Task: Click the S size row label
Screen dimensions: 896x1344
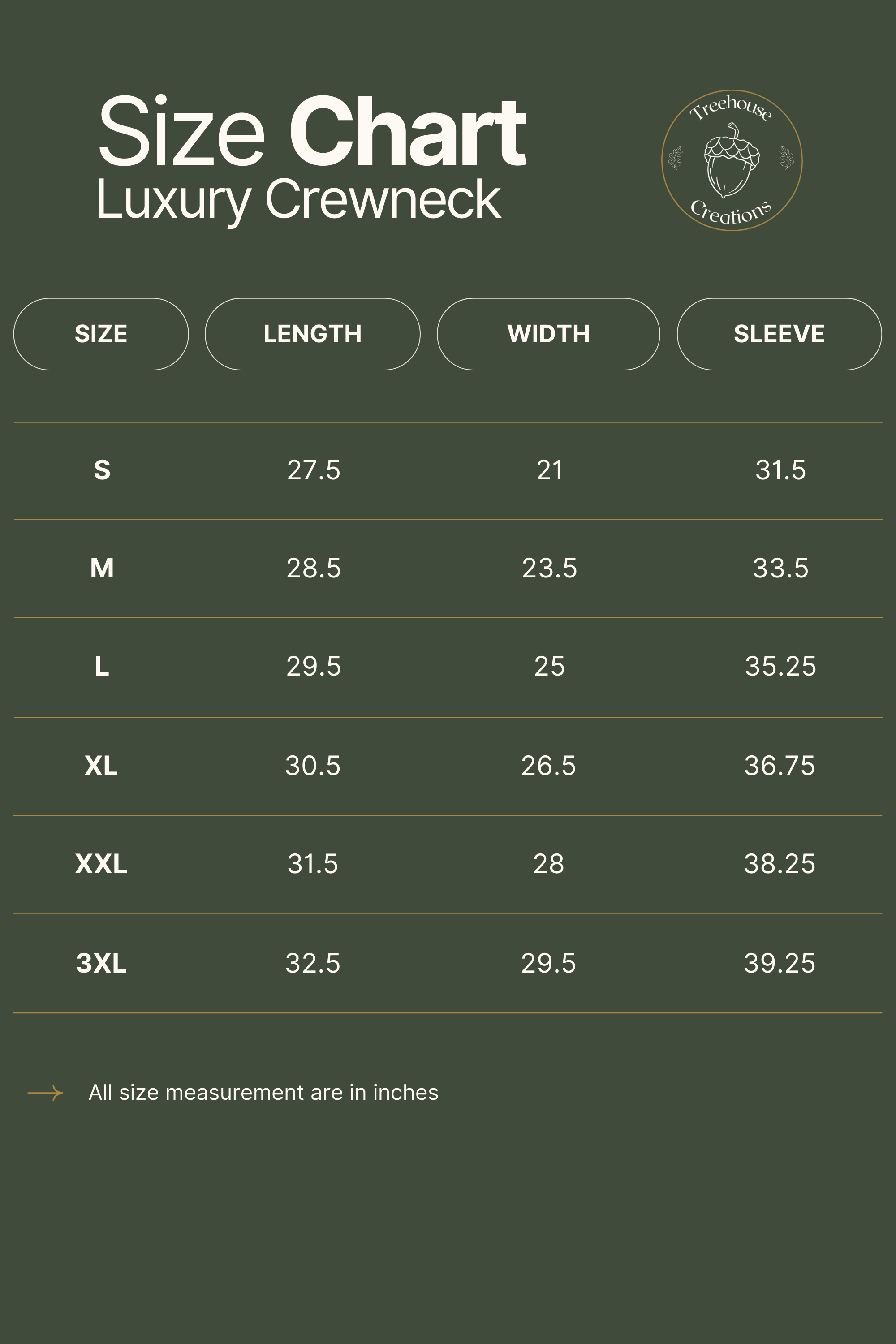Action: pyautogui.click(x=102, y=470)
